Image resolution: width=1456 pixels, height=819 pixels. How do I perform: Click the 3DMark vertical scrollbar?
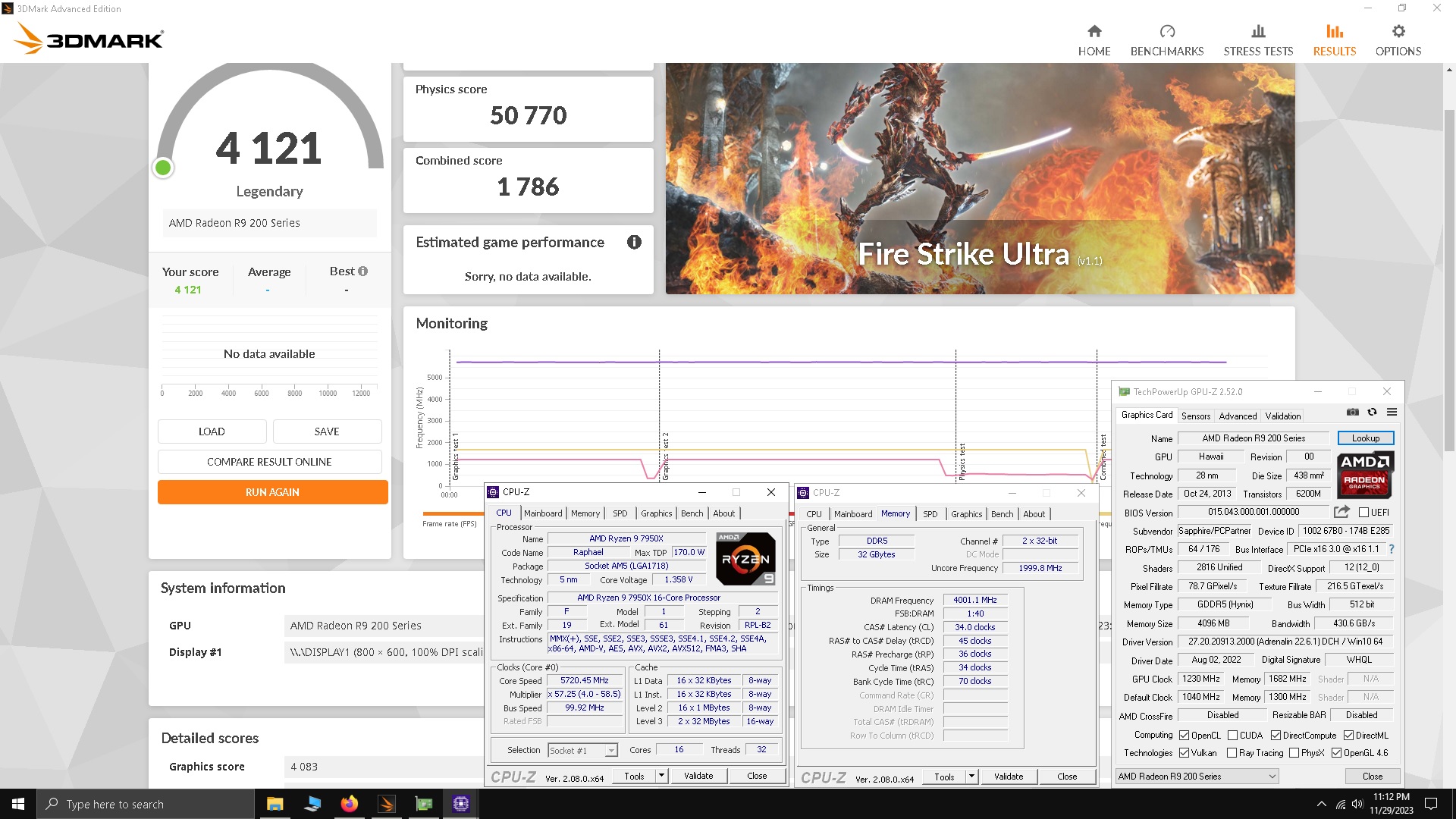pos(1448,281)
